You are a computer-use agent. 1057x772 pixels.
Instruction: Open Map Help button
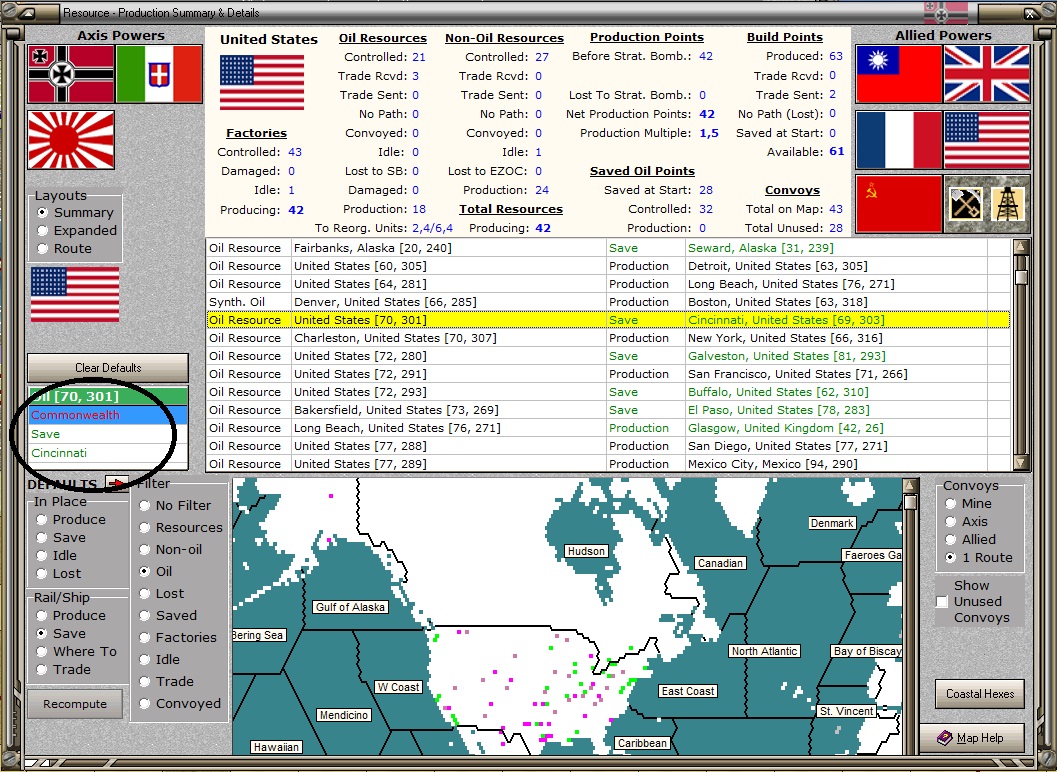click(971, 738)
